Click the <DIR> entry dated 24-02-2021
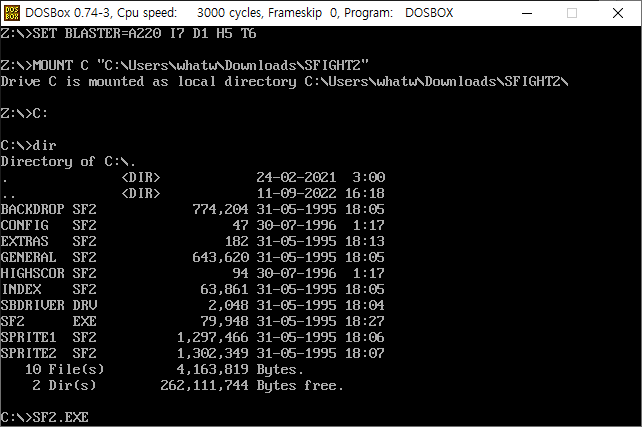Image resolution: width=642 pixels, height=427 pixels. [x=141, y=177]
